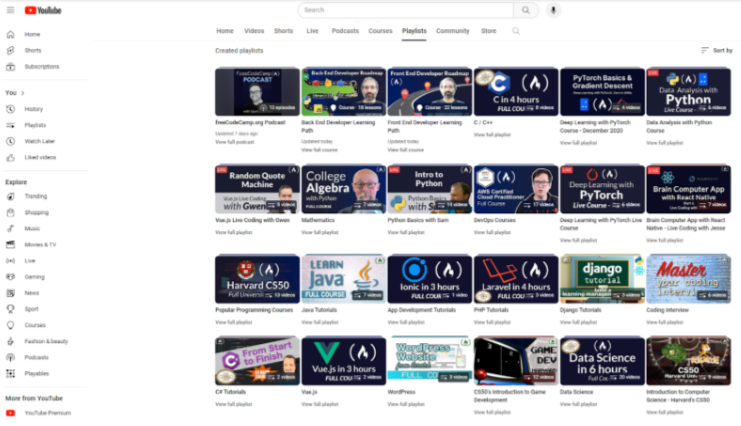Click the Watch Later icon
741x426 pixels.
point(10,141)
